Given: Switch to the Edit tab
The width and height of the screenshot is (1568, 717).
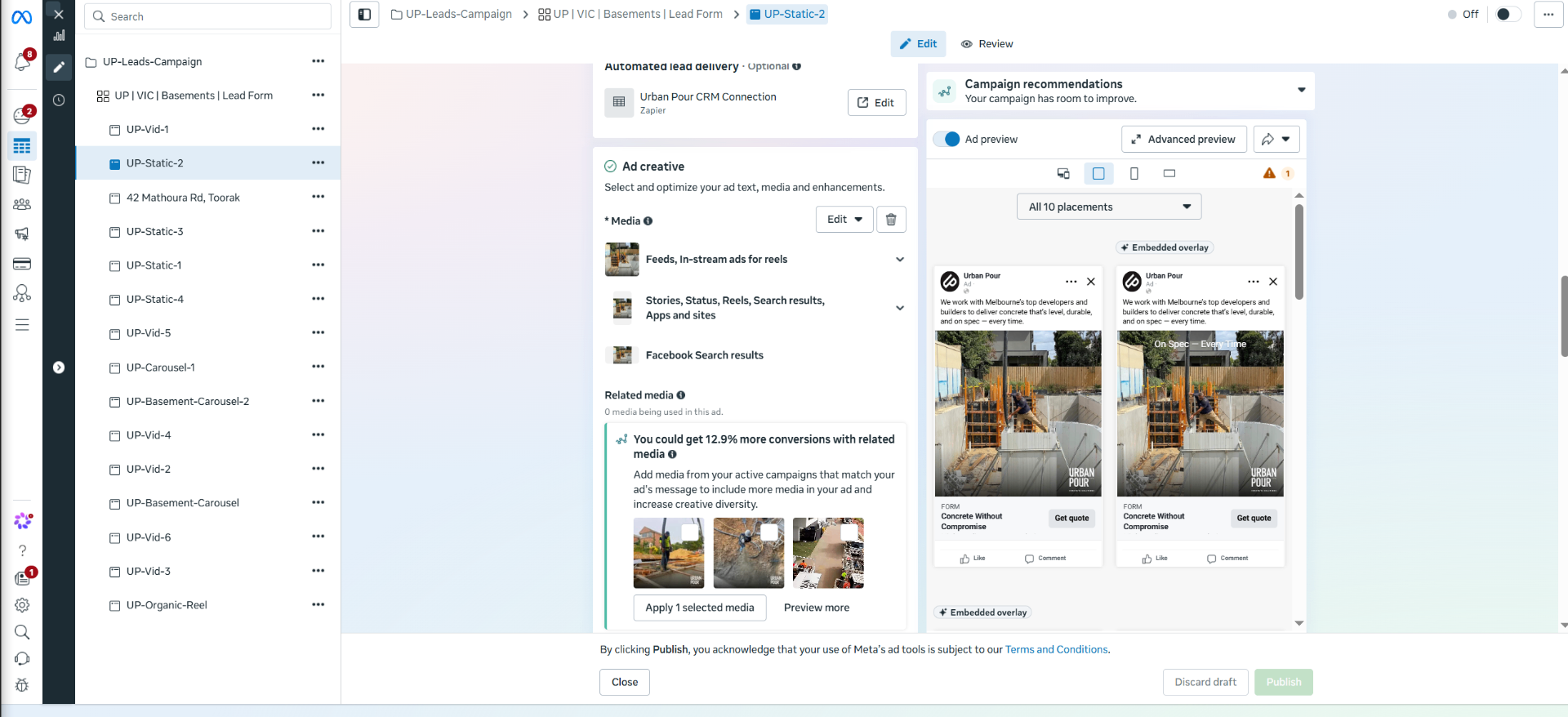Looking at the screenshot, I should click(x=918, y=44).
